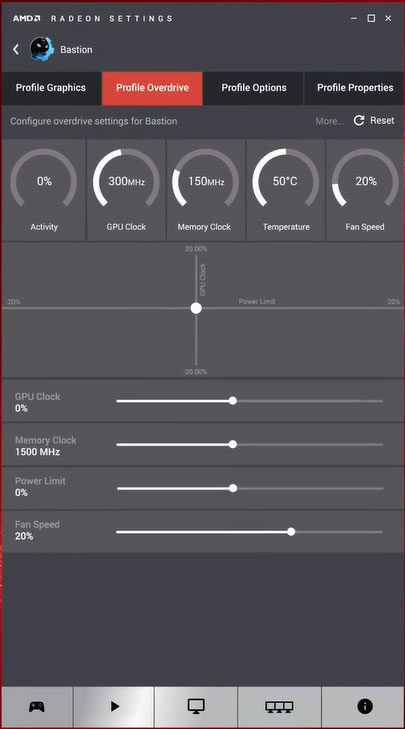The width and height of the screenshot is (405, 729).
Task: Open the Eyefinity multi-monitor section
Action: (279, 707)
